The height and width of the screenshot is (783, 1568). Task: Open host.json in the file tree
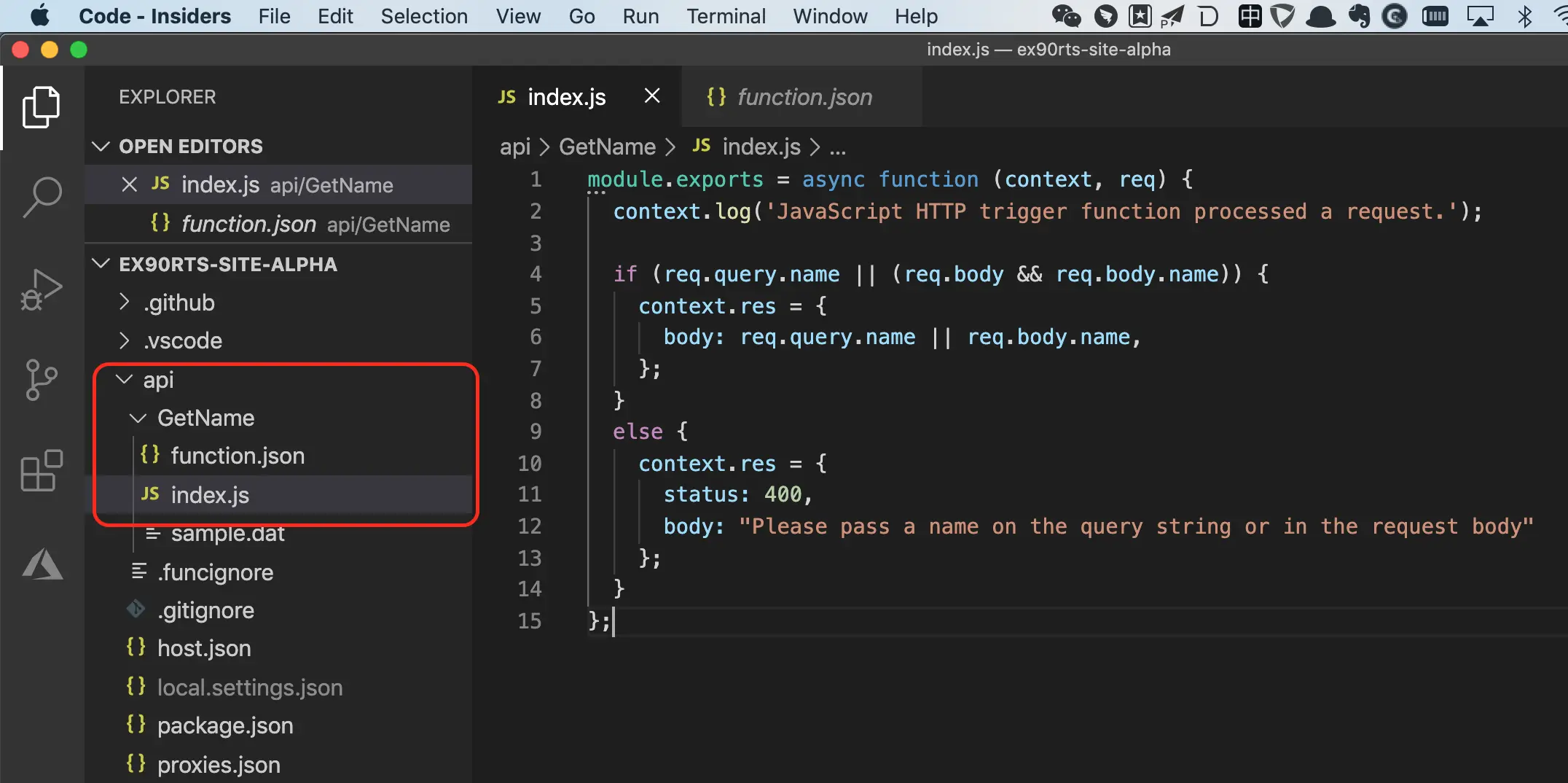click(x=278, y=648)
